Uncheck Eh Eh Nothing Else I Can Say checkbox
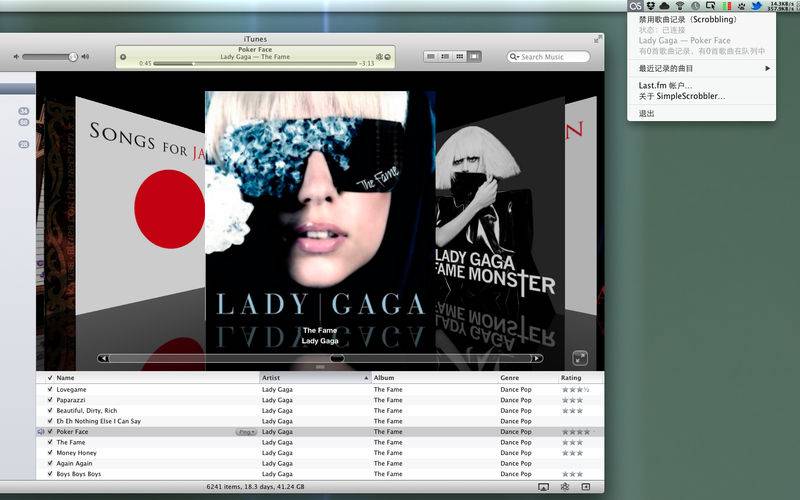 coord(50,421)
